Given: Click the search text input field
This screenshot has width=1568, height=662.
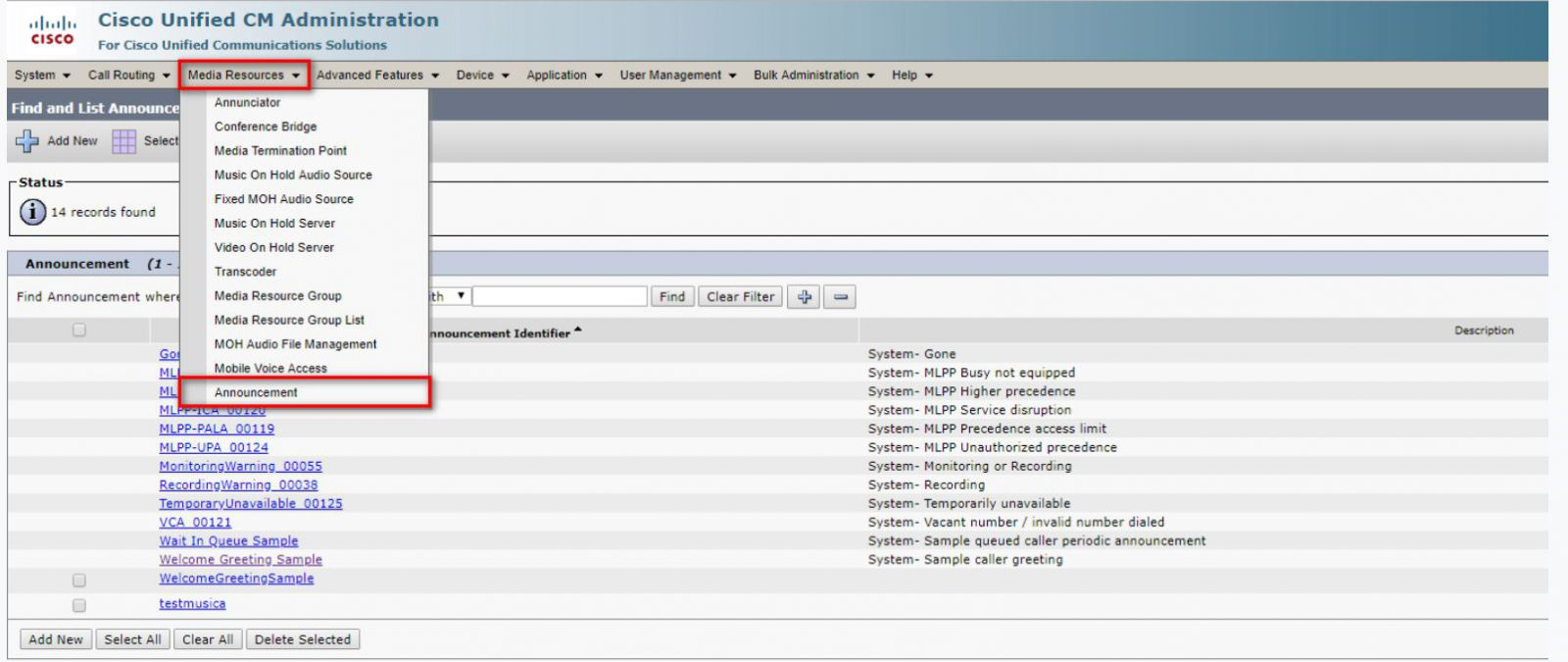Looking at the screenshot, I should coord(560,296).
